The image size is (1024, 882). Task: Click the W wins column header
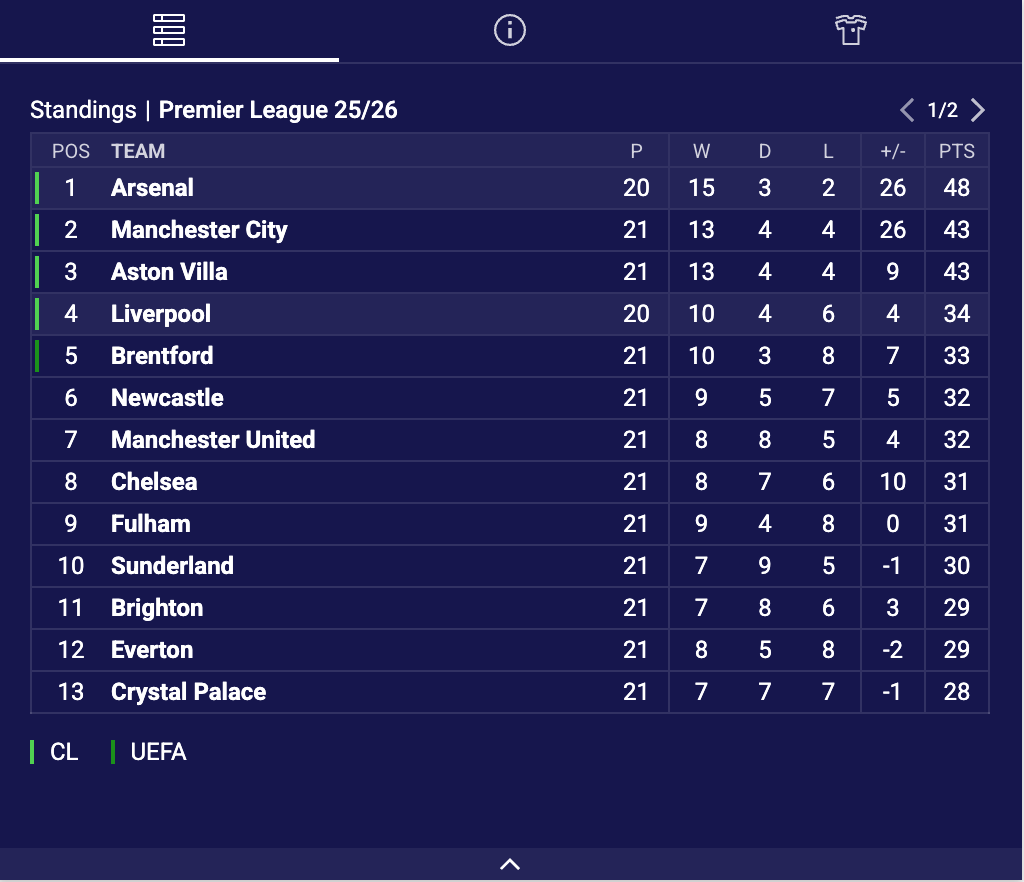point(701,152)
